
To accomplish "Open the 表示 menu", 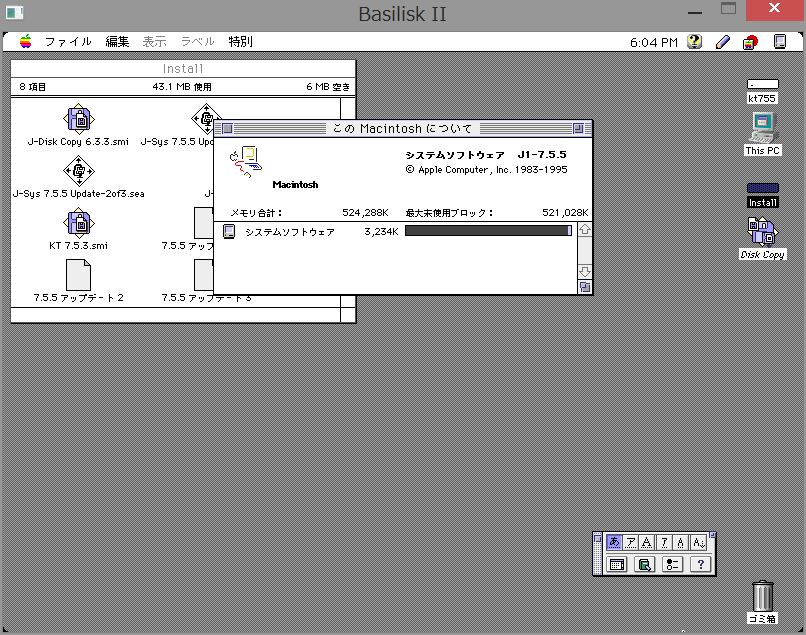I will [x=154, y=42].
